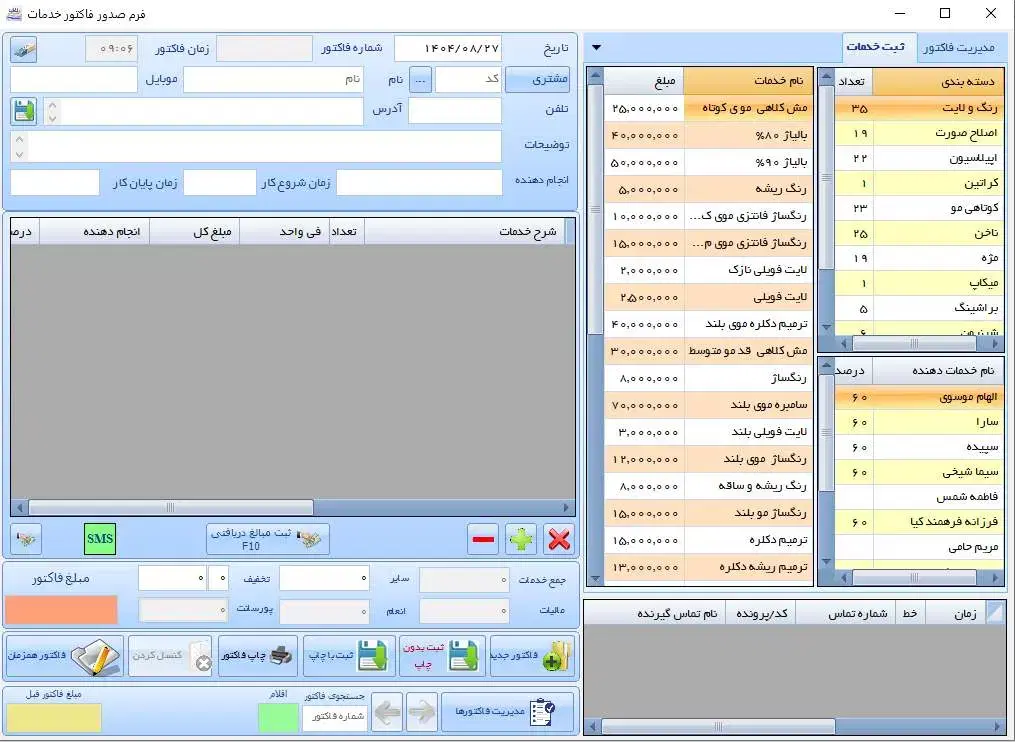Click ثبت با چاپ to save and print
The width and height of the screenshot is (1015, 742).
[x=349, y=656]
